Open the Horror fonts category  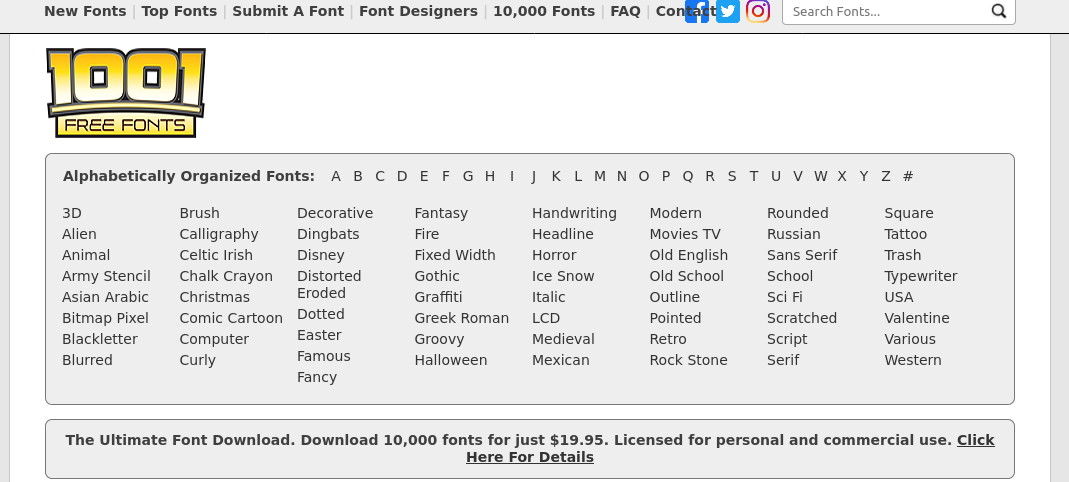click(554, 256)
